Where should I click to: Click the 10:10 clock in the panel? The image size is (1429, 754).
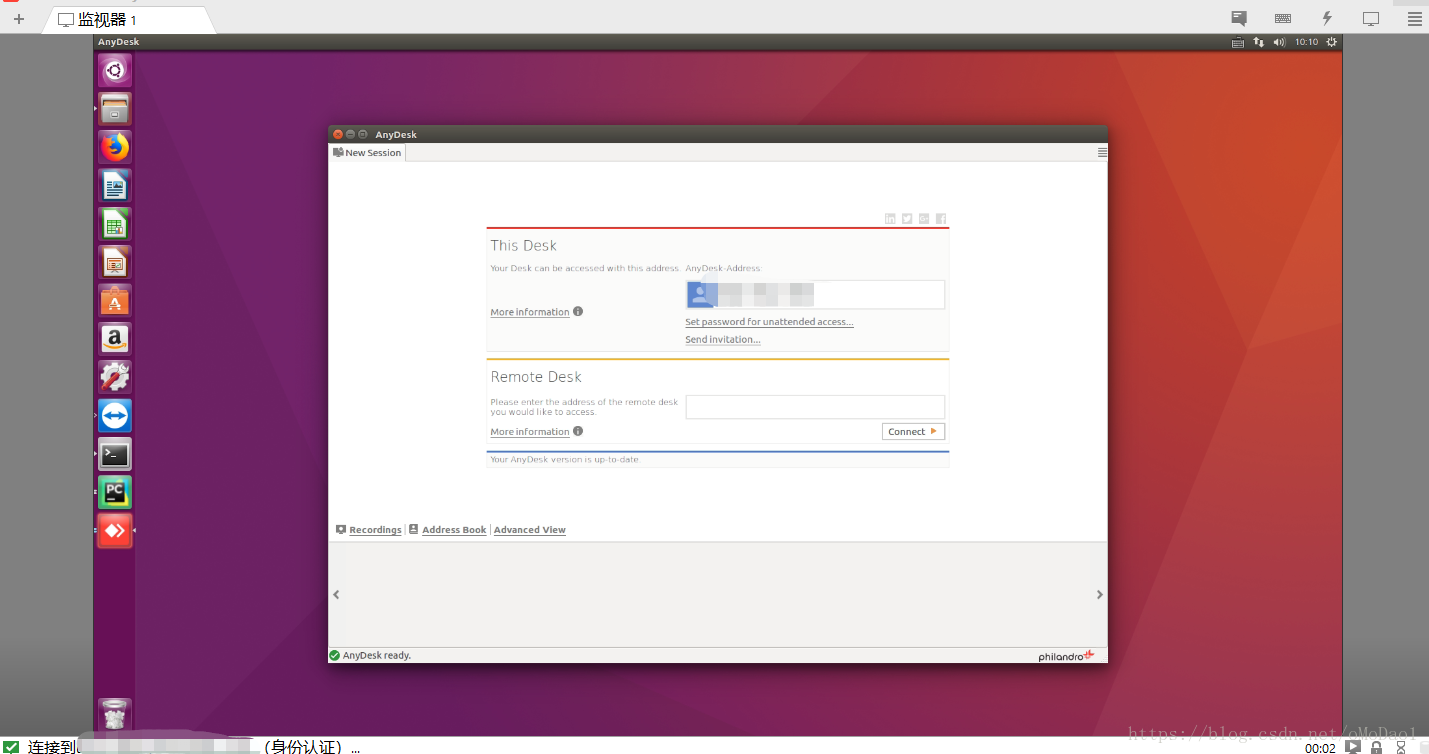coord(1306,42)
